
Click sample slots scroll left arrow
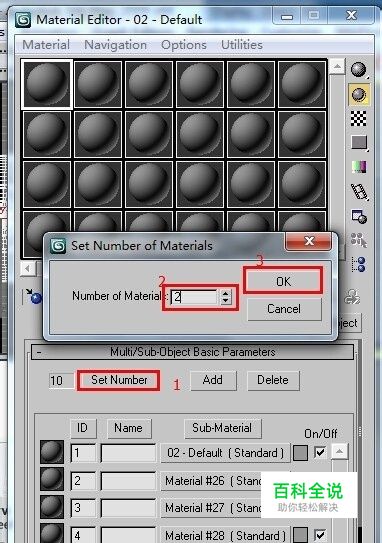pos(28,268)
